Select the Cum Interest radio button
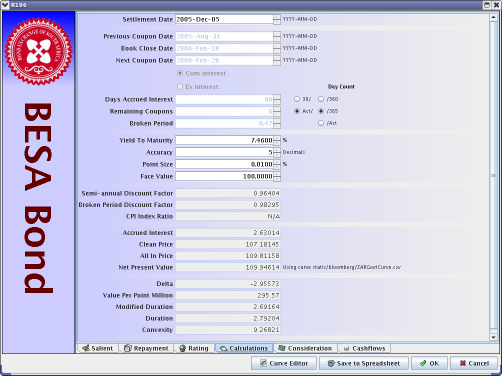The height and width of the screenshot is (376, 502). tap(180, 73)
